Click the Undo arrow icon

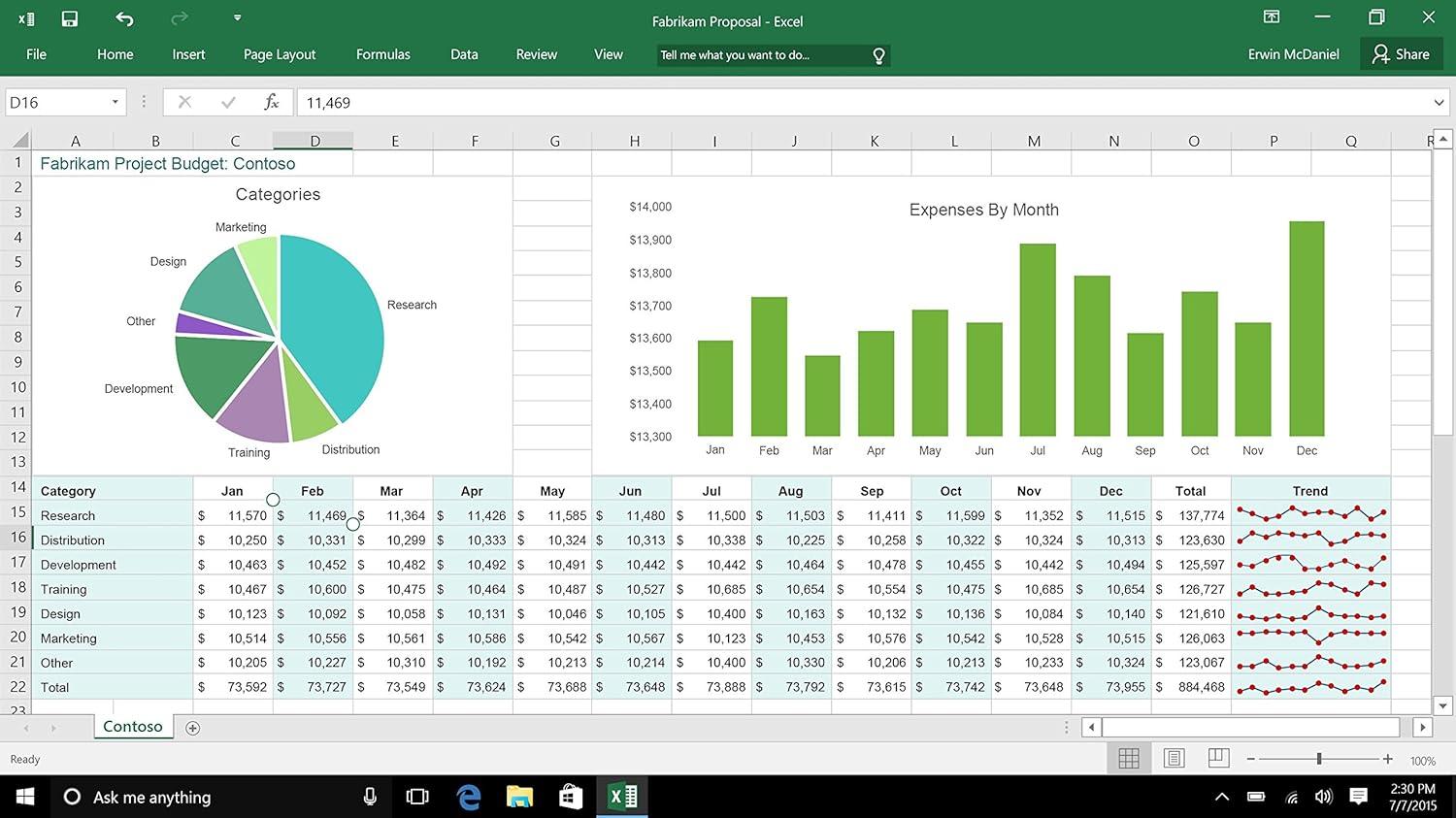tap(124, 18)
